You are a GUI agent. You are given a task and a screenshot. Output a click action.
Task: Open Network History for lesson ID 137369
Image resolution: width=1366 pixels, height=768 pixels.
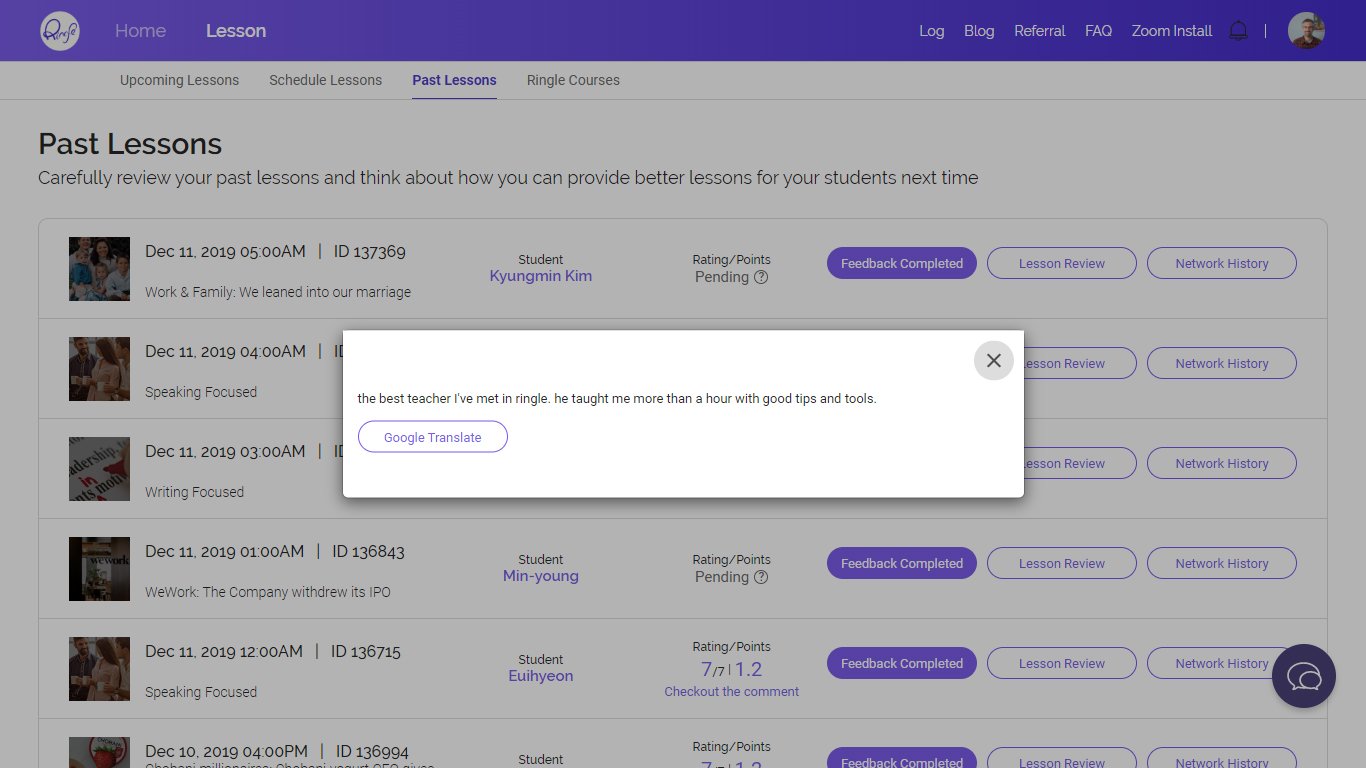click(1222, 263)
